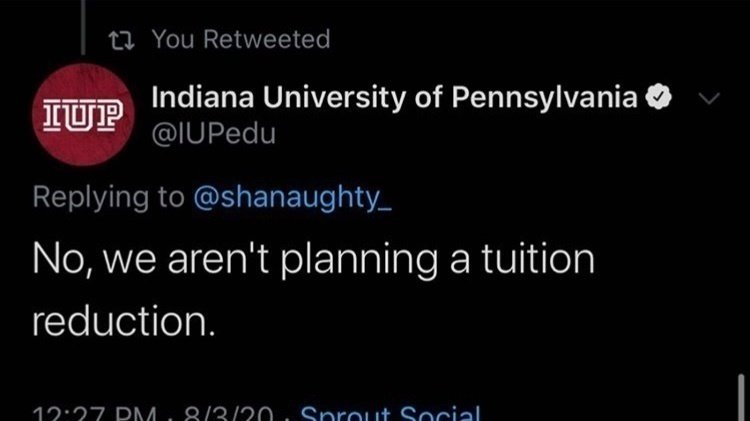Select the Indiana University of Pennsylvania display name
The height and width of the screenshot is (421, 750).
395,97
